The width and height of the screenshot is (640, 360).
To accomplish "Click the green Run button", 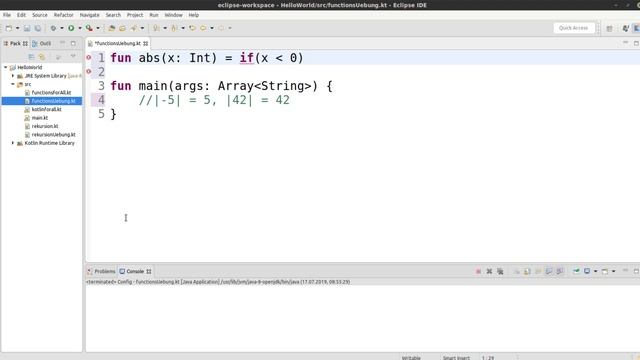I will (71, 28).
